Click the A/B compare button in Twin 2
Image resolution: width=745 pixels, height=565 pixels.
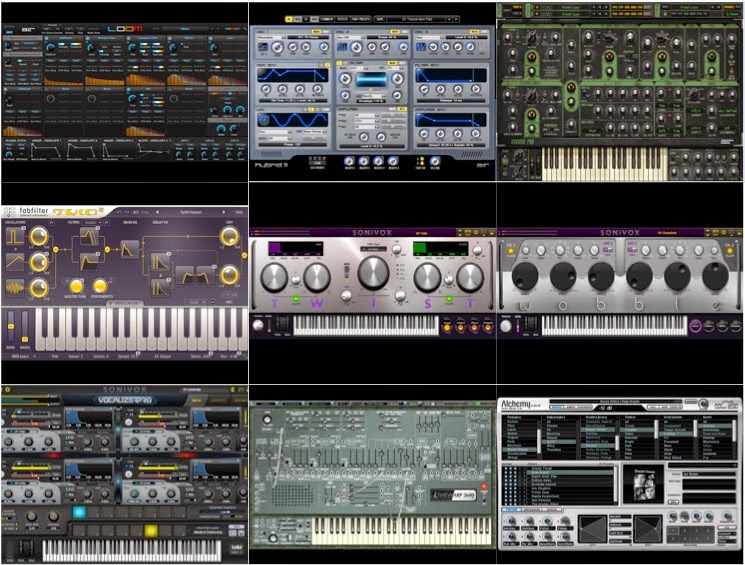click(135, 212)
